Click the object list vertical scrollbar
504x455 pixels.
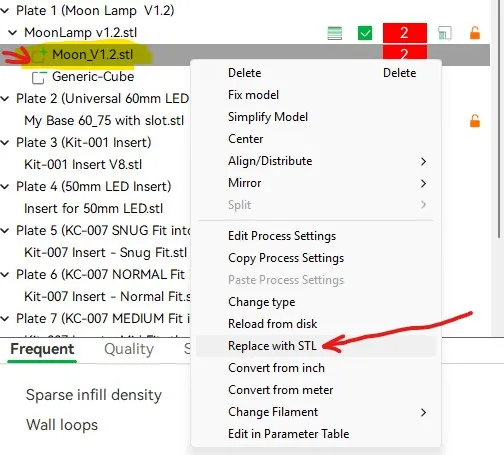click(x=499, y=120)
